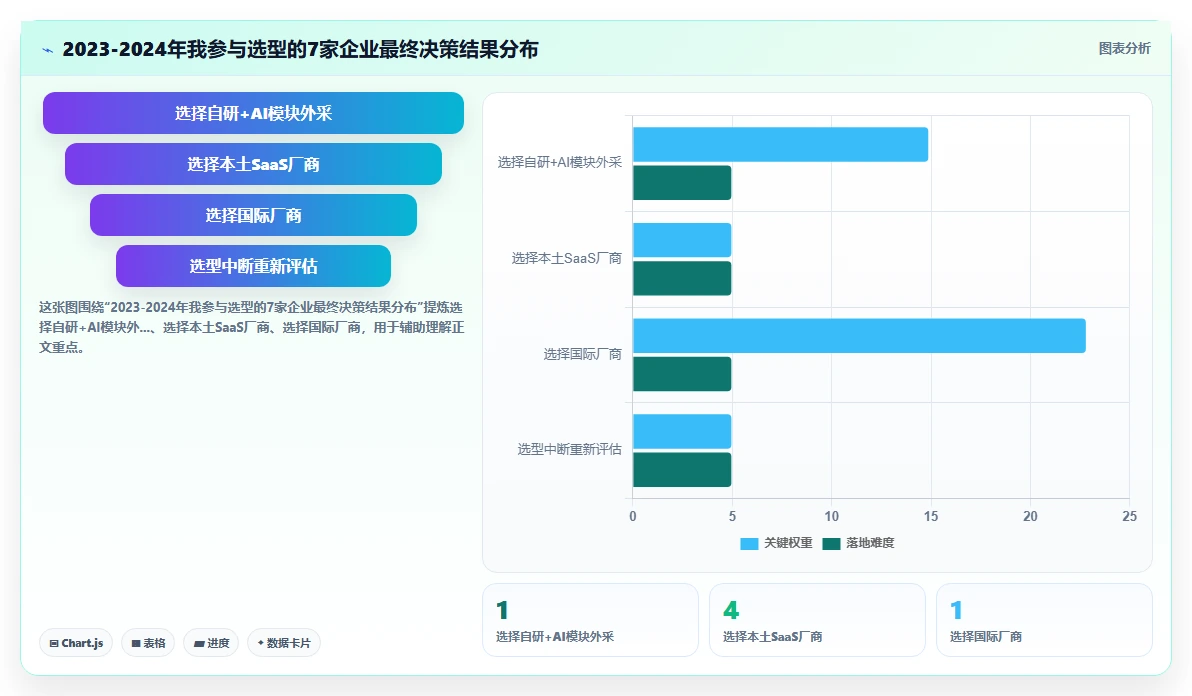The width and height of the screenshot is (1192, 696).
Task: Select the 选型中断重新评估 funnel bar
Action: click(253, 266)
